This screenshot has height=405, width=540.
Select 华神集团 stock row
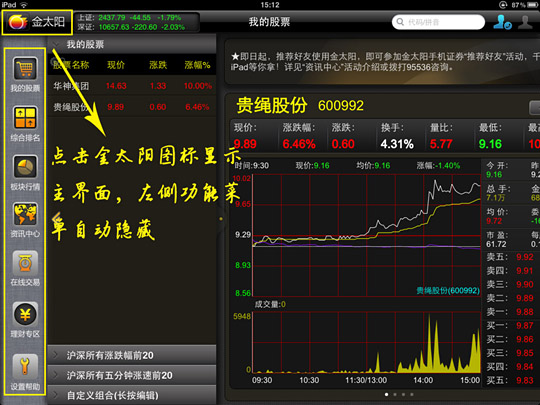pos(132,86)
